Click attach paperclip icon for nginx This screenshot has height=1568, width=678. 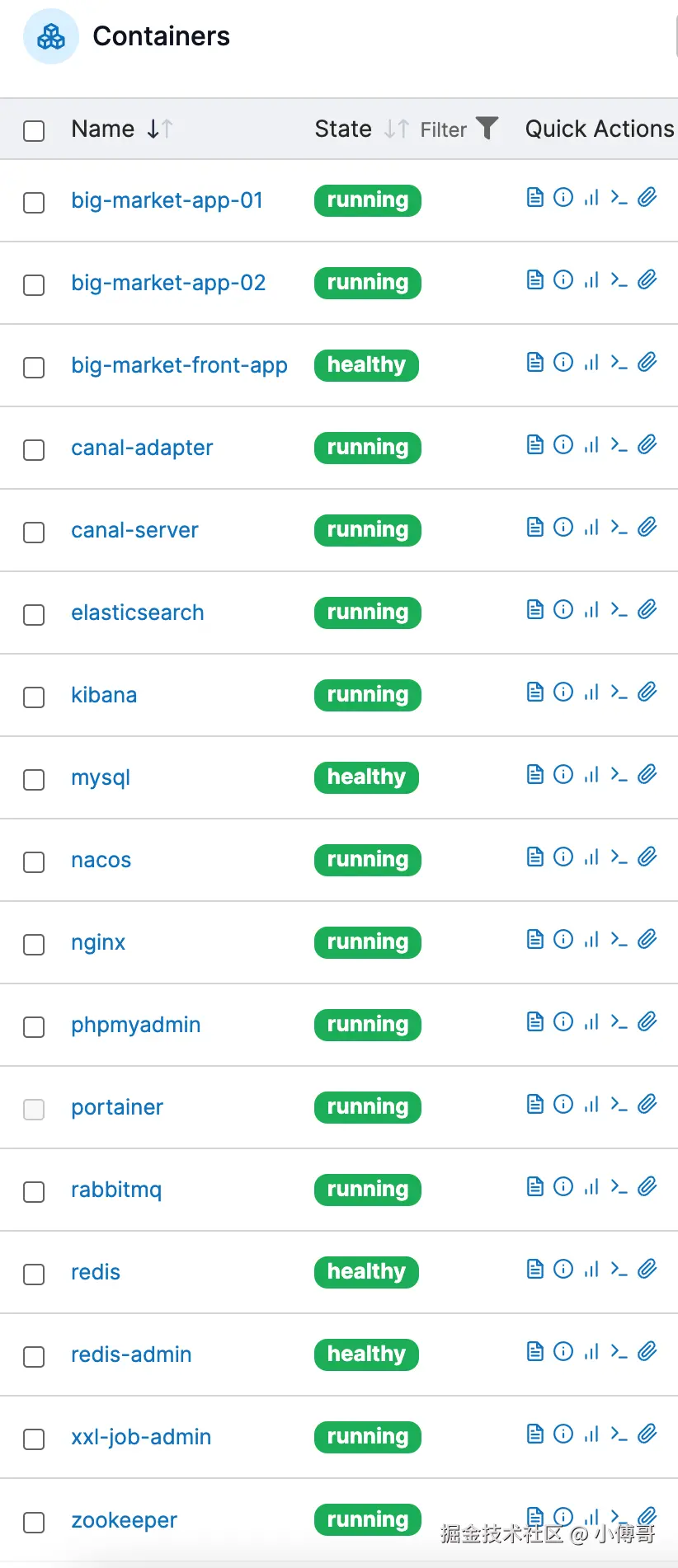click(x=647, y=939)
